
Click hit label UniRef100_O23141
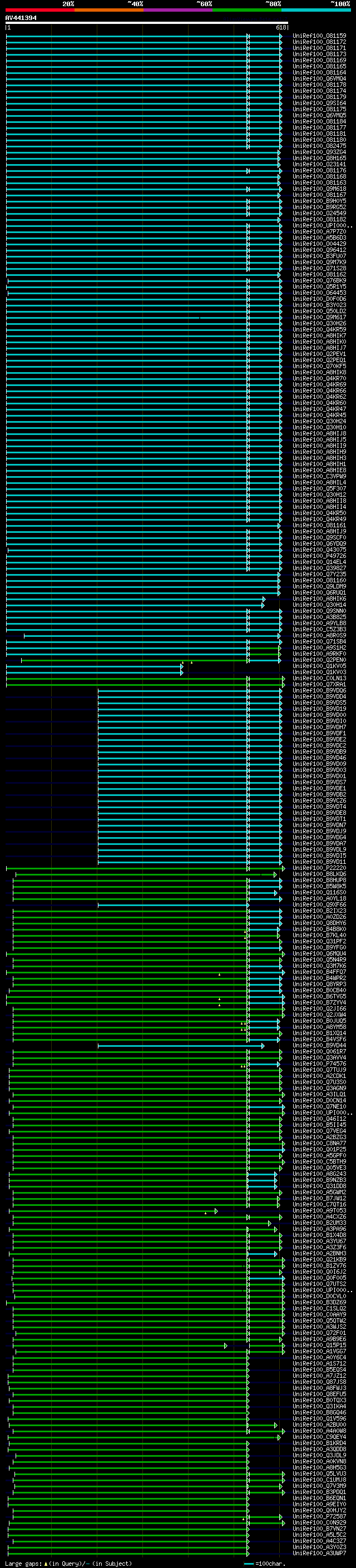click(319, 164)
